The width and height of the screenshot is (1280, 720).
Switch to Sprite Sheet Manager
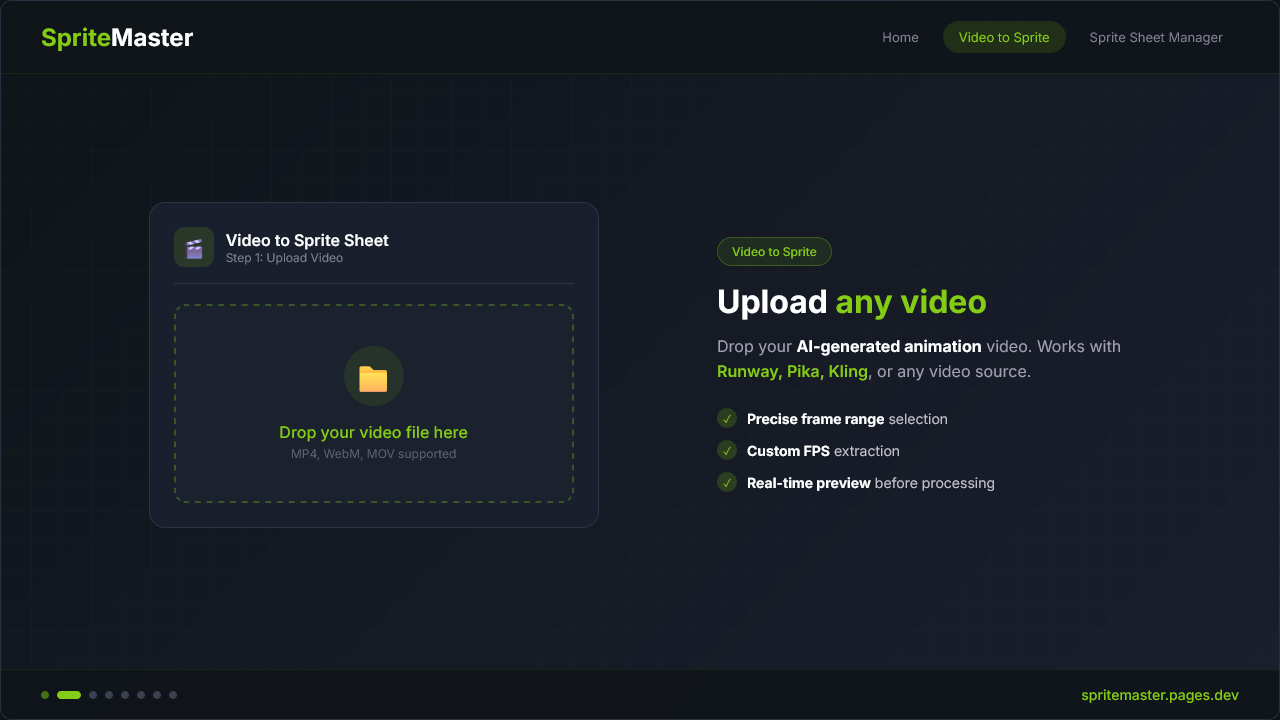coord(1155,37)
